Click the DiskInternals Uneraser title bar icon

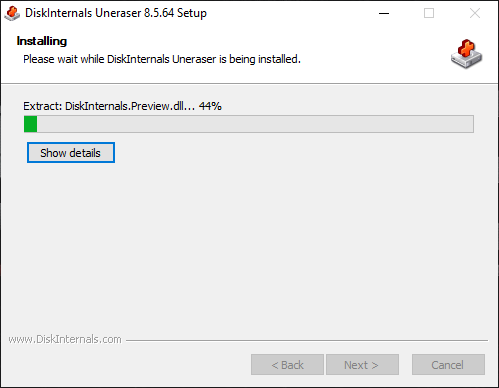[x=12, y=13]
